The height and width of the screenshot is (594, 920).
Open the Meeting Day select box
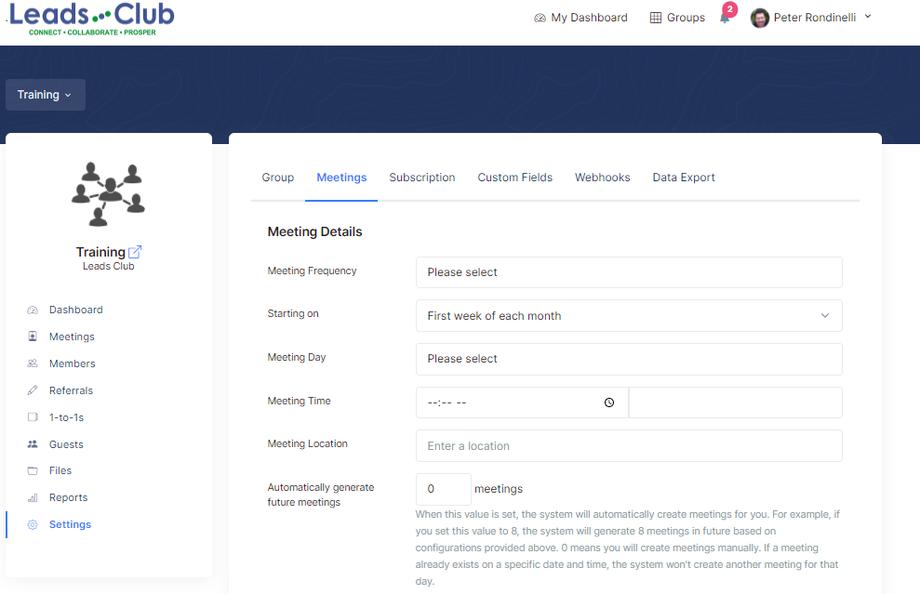[x=629, y=359]
